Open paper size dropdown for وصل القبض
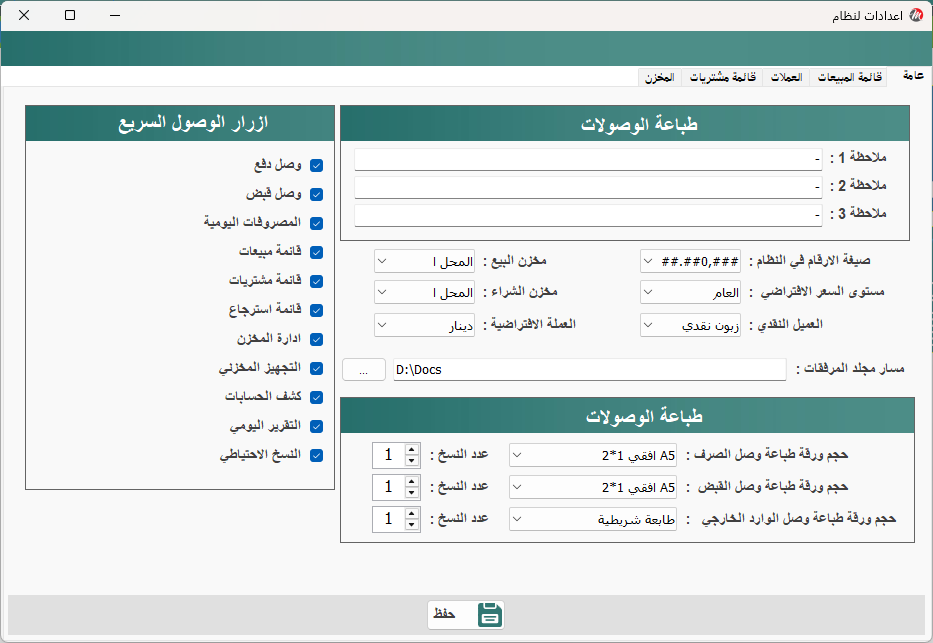Screen dimensions: 933x643 click(x=593, y=487)
